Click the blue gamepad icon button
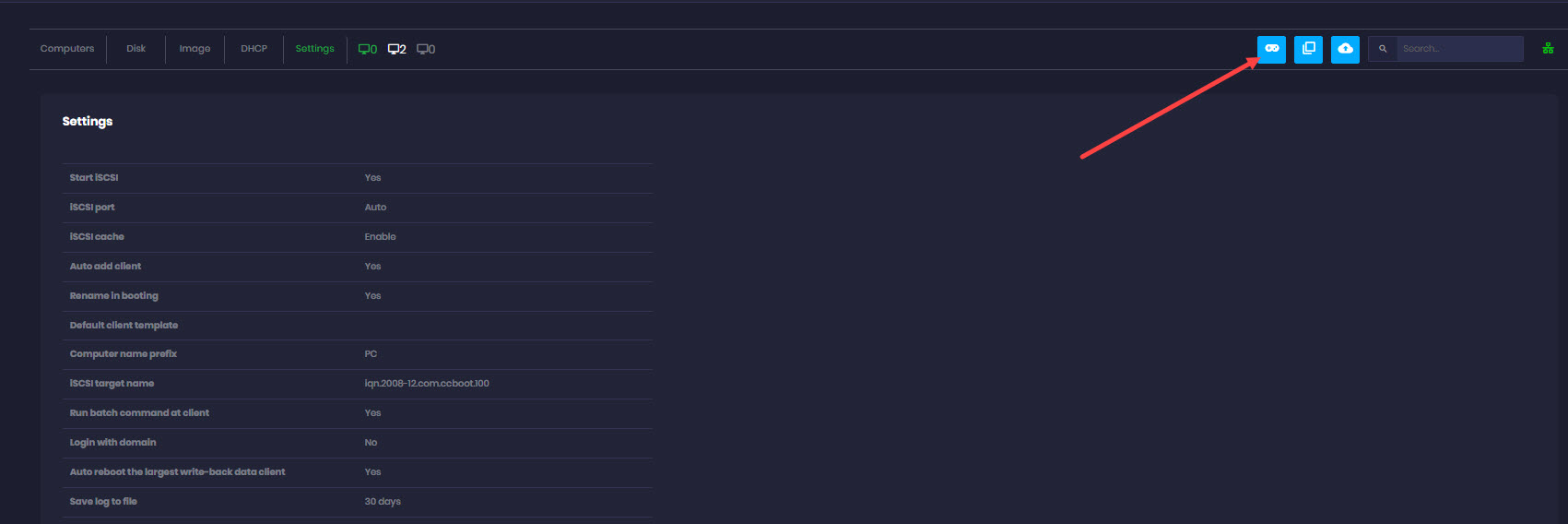Image resolution: width=1568 pixels, height=524 pixels. point(1271,49)
